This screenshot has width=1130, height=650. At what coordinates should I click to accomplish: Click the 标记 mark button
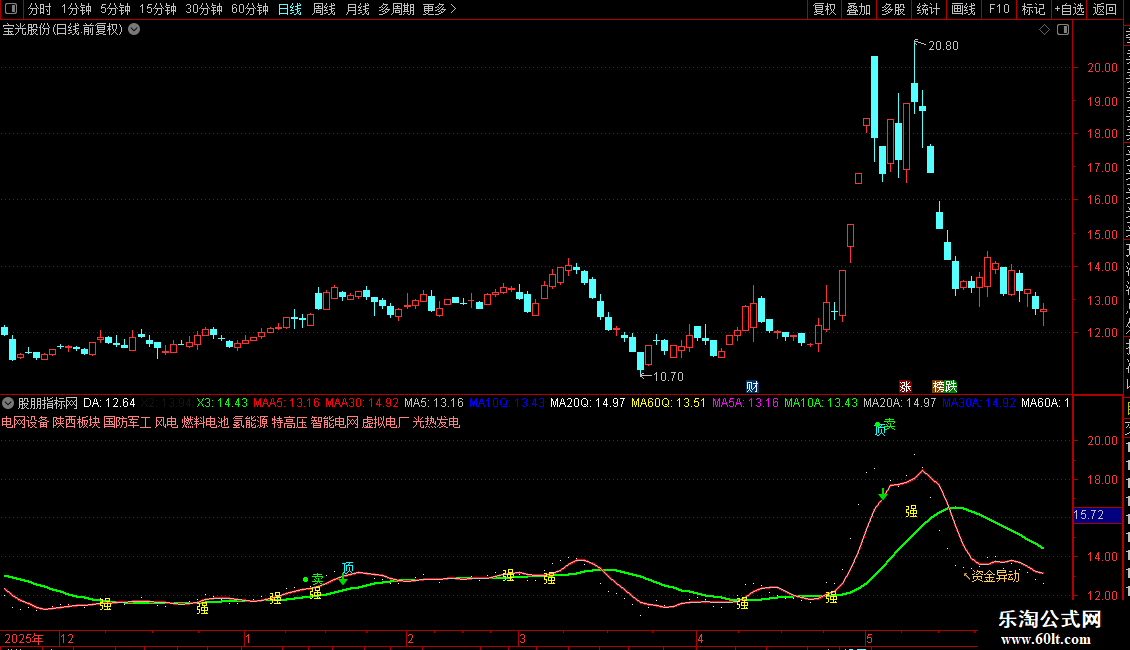(1033, 9)
